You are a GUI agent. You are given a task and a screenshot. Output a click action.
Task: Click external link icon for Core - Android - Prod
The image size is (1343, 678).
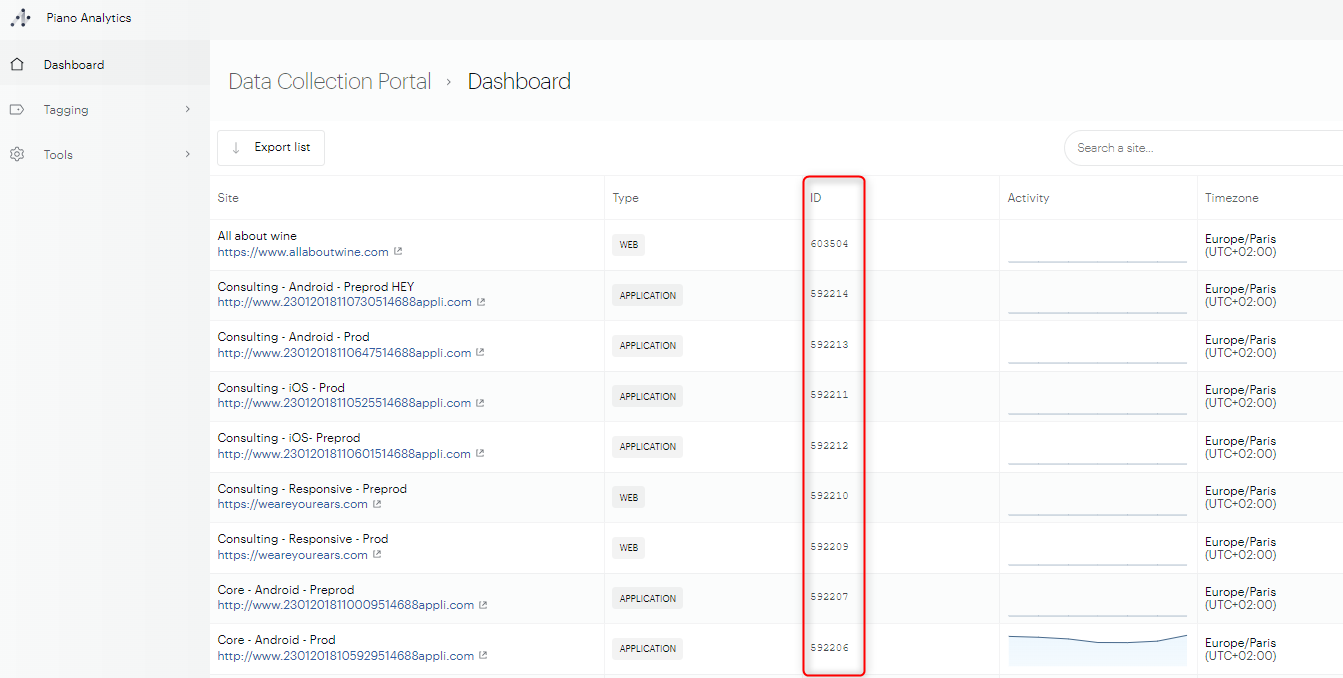[484, 656]
